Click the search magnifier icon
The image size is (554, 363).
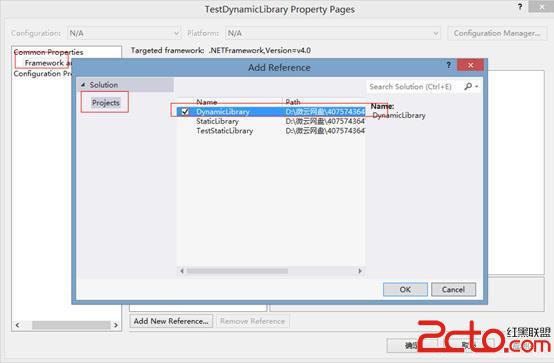click(468, 86)
